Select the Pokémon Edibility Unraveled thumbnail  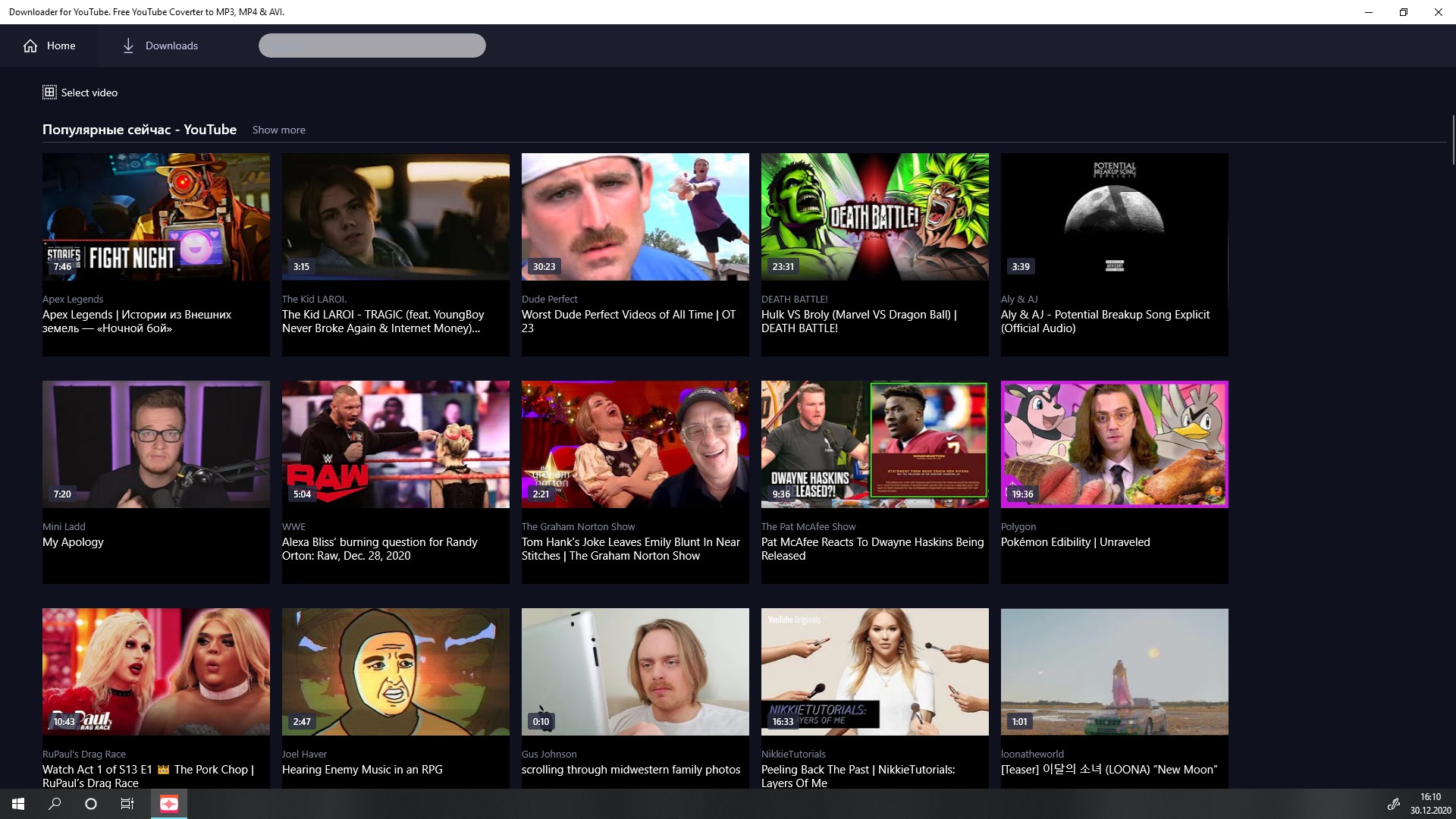(1114, 444)
